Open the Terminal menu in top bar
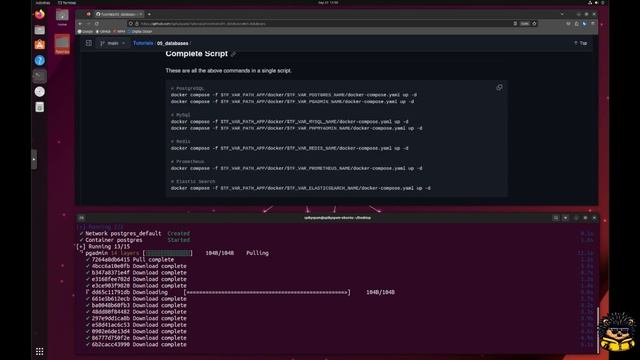640x360 pixels. coord(67,2)
